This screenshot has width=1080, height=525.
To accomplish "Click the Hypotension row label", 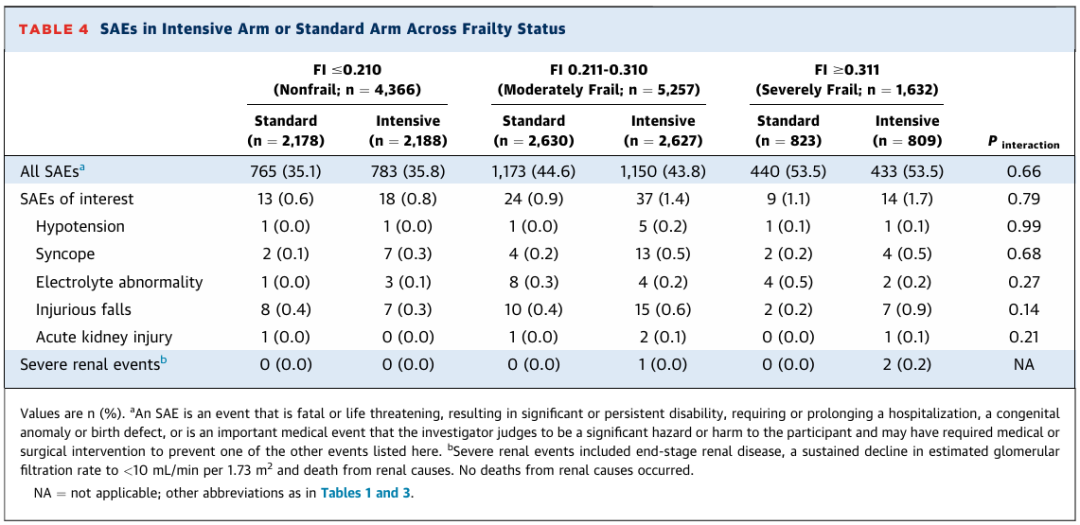I will coord(80,227).
